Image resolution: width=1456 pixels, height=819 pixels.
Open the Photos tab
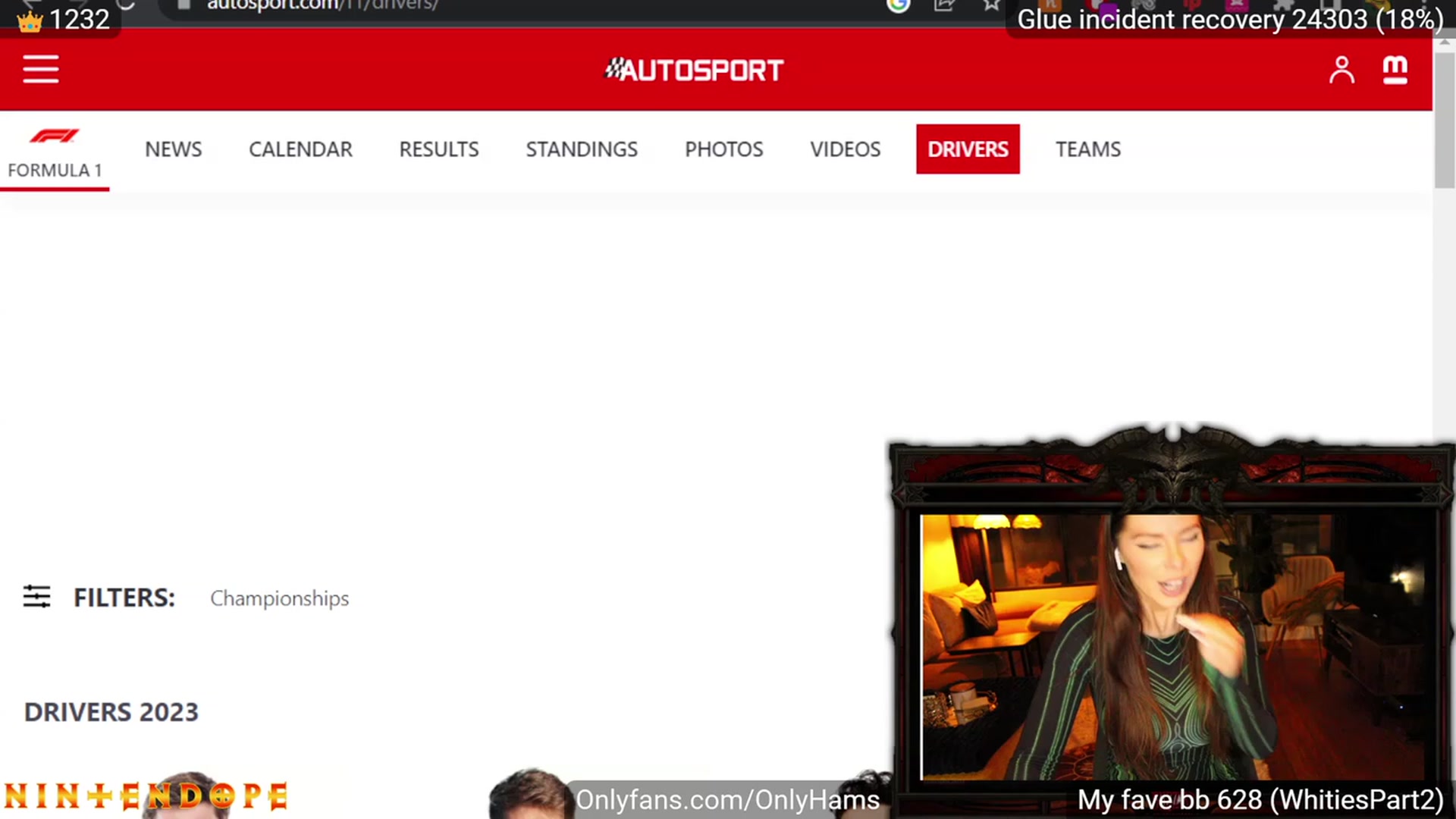(x=723, y=149)
